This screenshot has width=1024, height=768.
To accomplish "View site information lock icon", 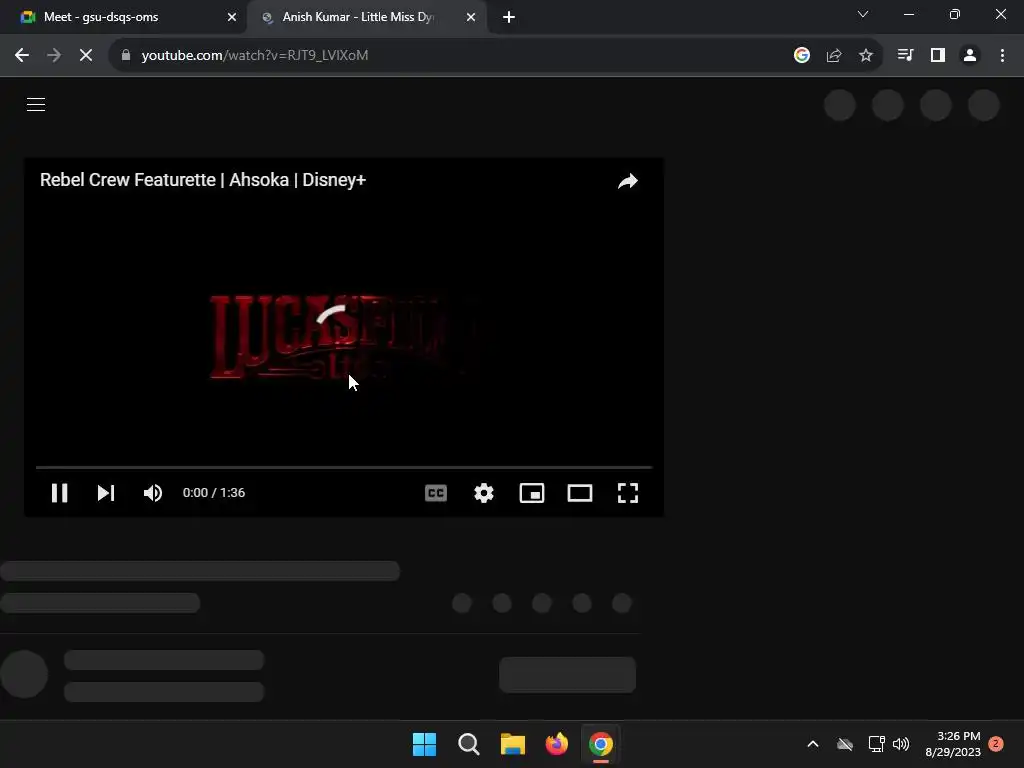I will (126, 55).
